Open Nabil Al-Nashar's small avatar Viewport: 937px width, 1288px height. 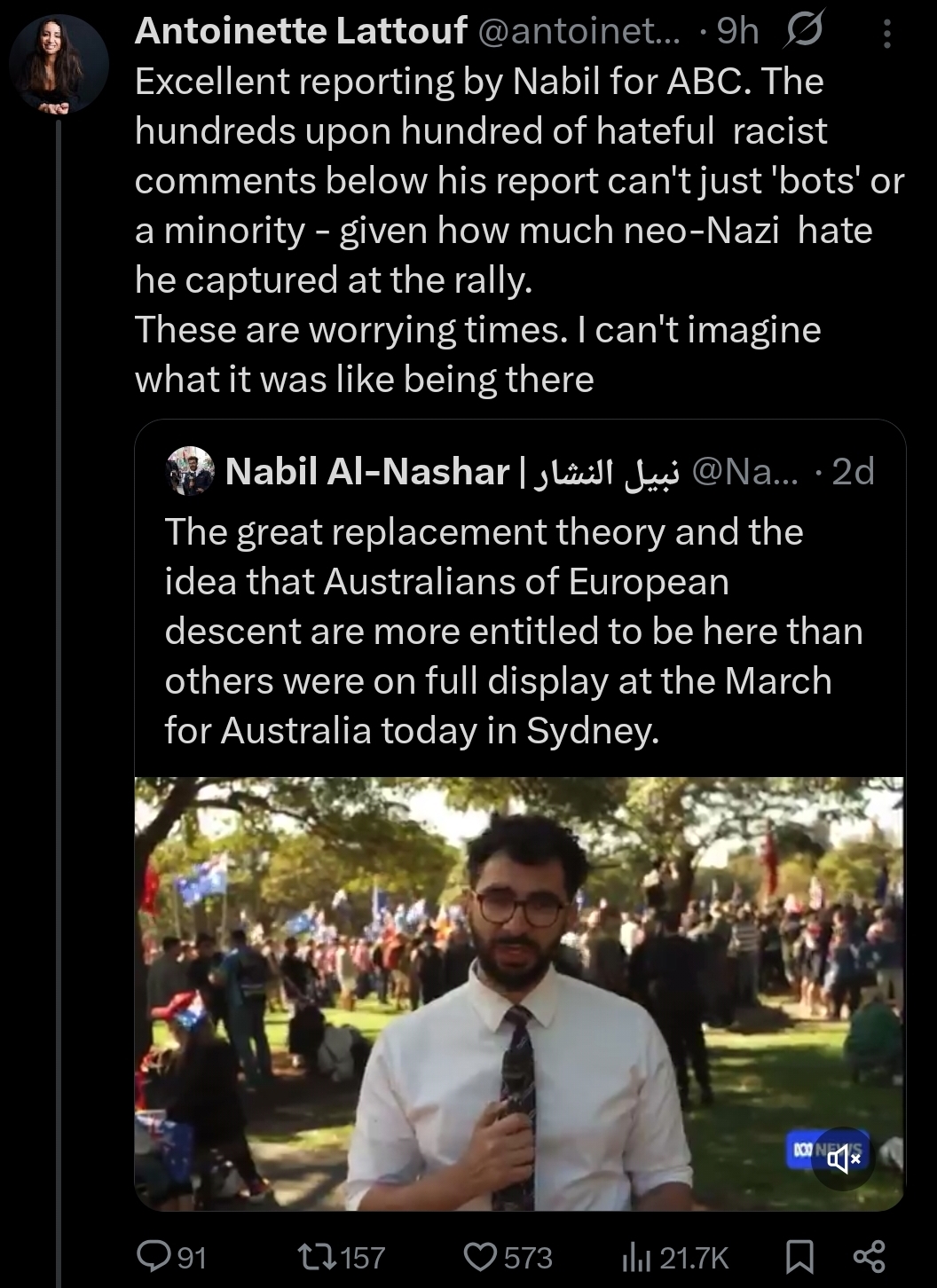[190, 472]
